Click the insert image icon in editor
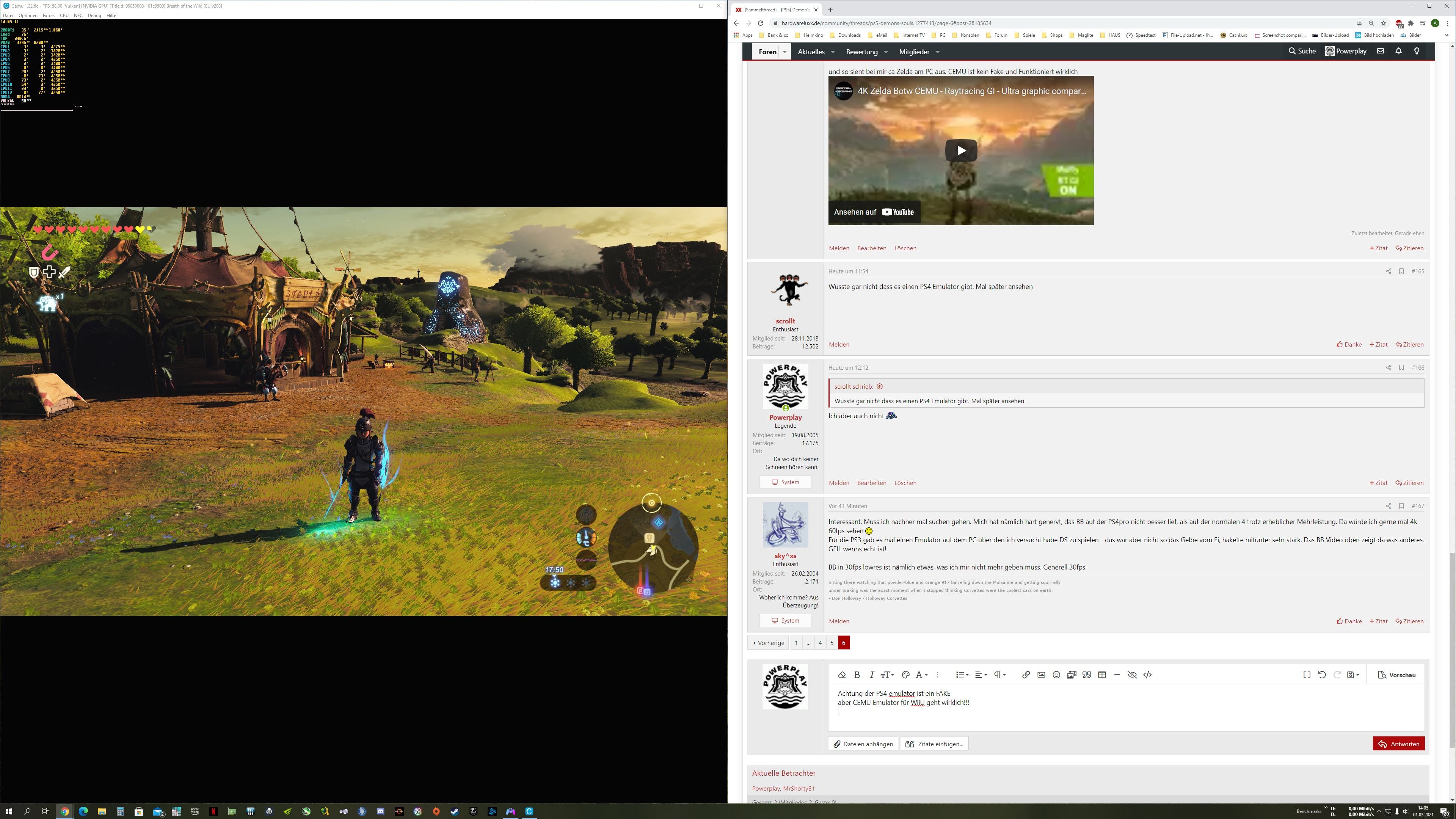Screen dimensions: 1456x819 tap(1041, 675)
